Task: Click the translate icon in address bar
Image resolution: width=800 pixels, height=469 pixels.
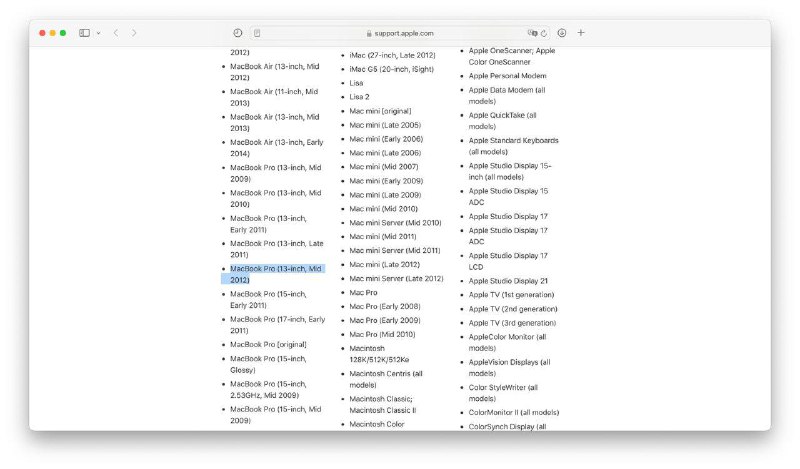Action: coord(532,33)
